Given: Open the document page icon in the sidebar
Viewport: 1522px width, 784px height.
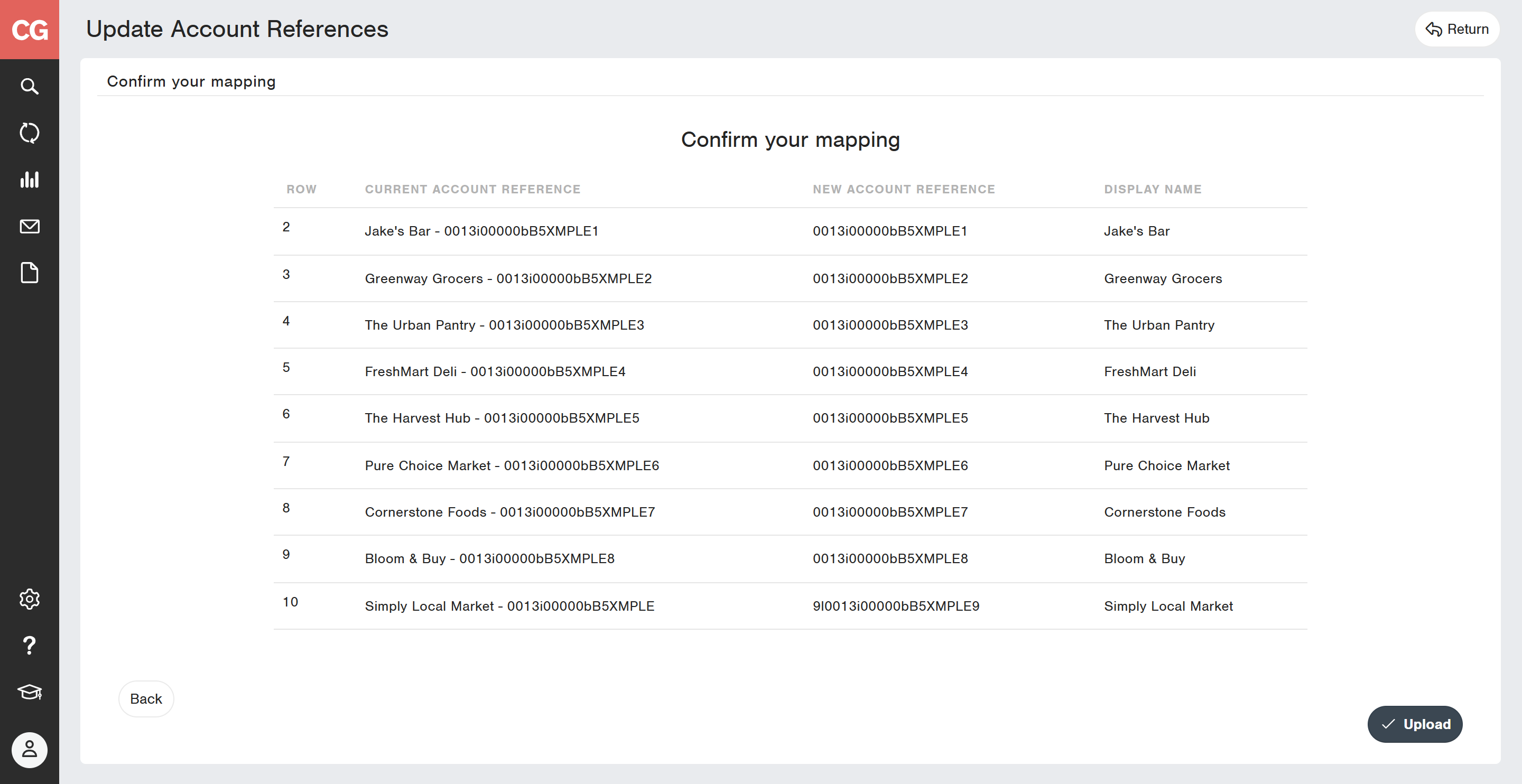Looking at the screenshot, I should 30,273.
